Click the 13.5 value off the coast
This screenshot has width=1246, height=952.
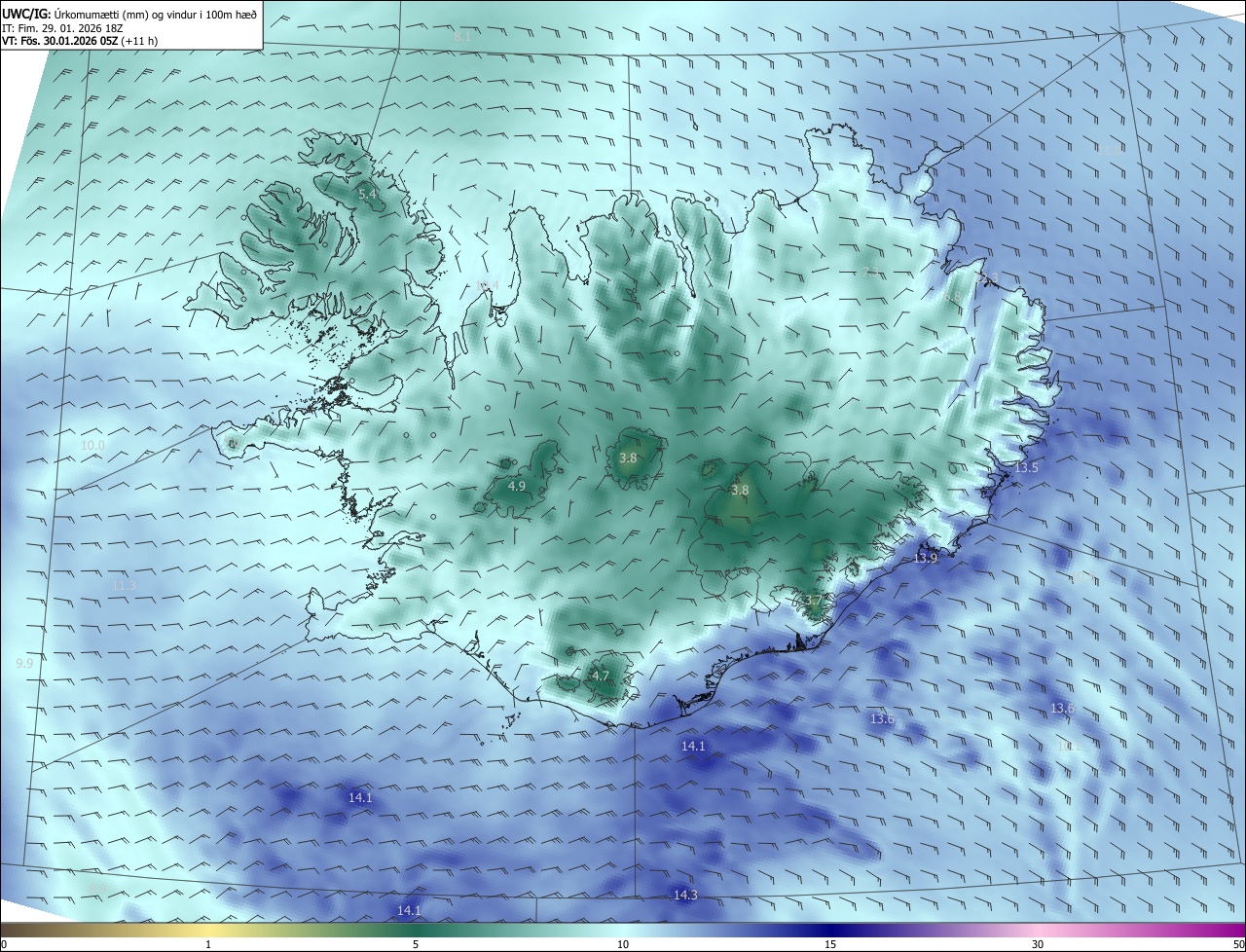point(1027,468)
